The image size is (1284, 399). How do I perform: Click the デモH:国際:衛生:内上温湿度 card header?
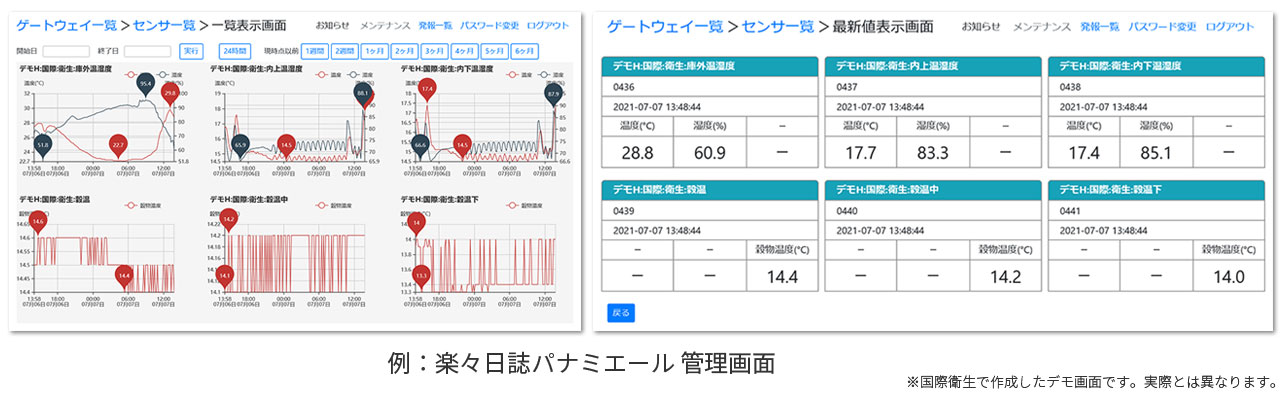[x=933, y=65]
